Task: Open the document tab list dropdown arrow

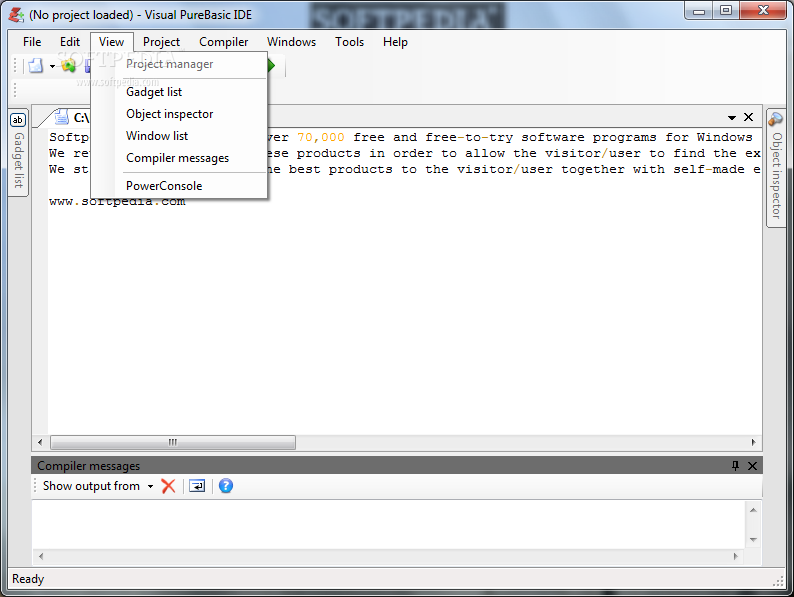Action: [731, 117]
